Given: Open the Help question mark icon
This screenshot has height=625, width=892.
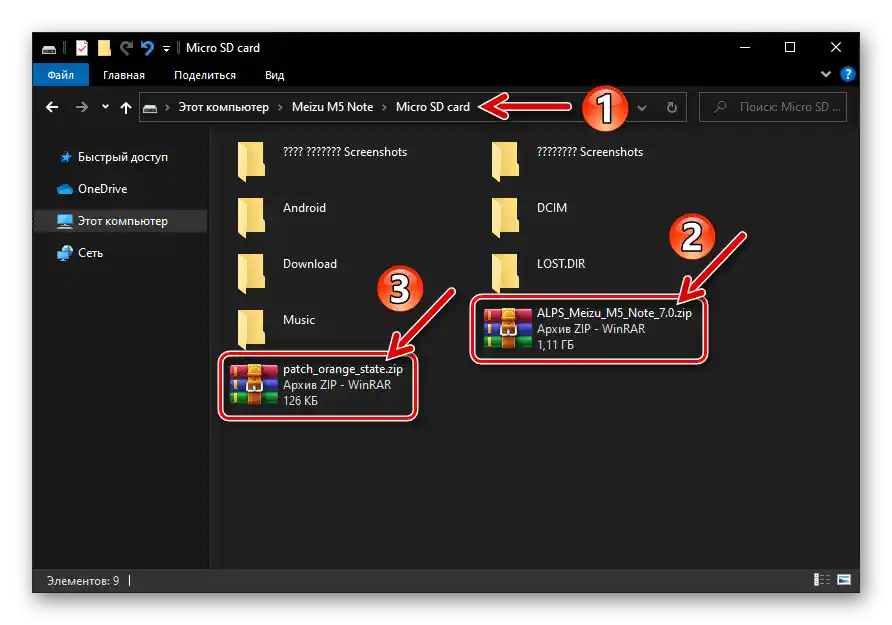Looking at the screenshot, I should coord(848,74).
